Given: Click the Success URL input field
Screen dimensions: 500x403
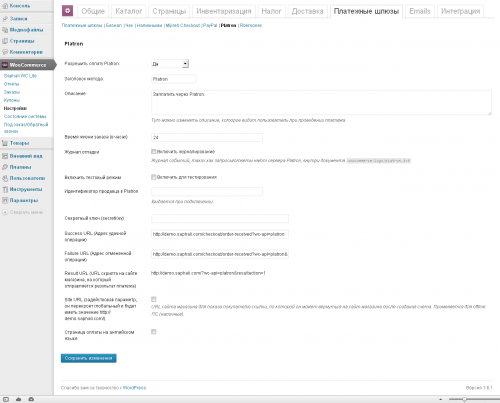Looking at the screenshot, I should (x=220, y=234).
